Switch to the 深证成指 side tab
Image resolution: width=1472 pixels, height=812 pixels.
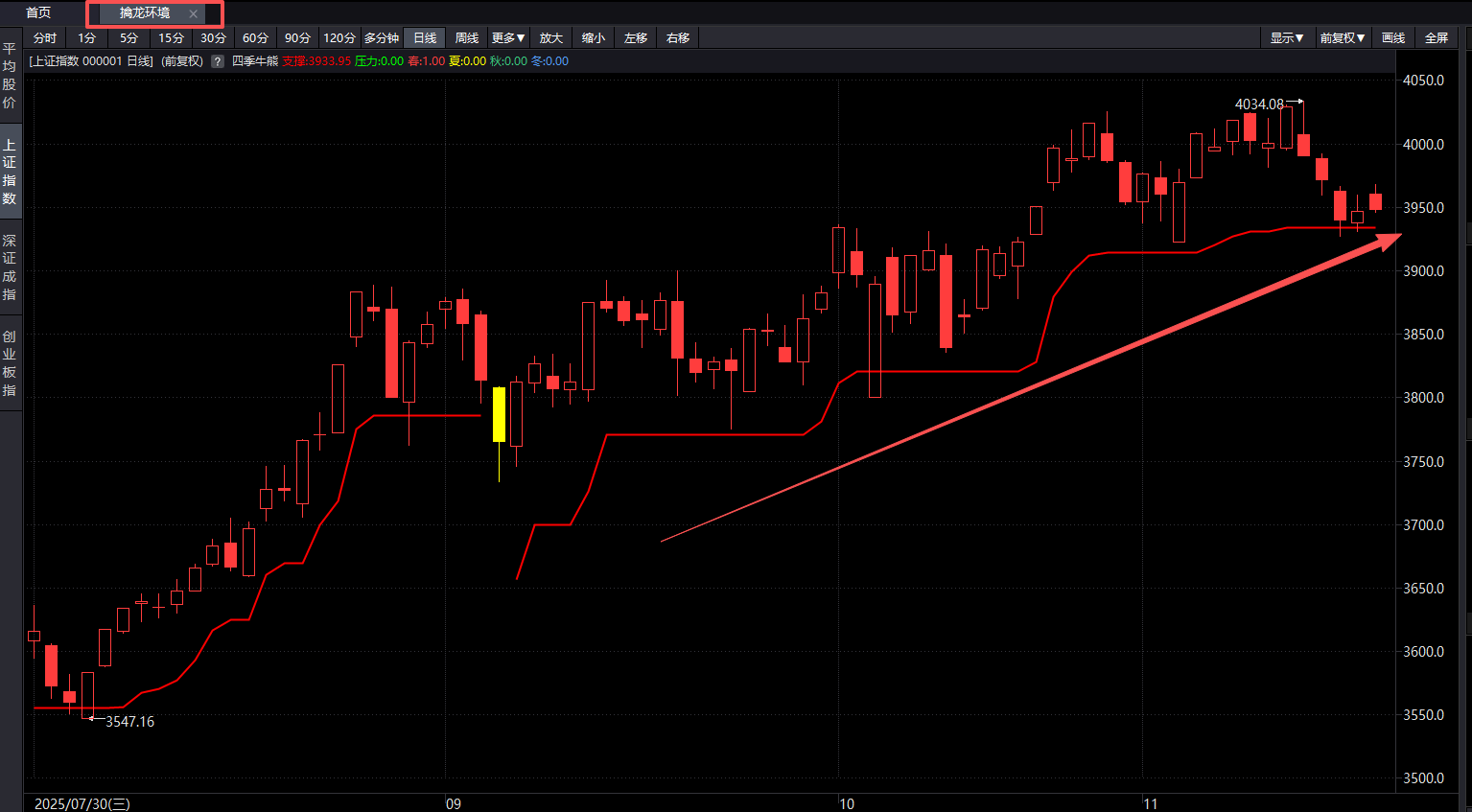[x=10, y=267]
